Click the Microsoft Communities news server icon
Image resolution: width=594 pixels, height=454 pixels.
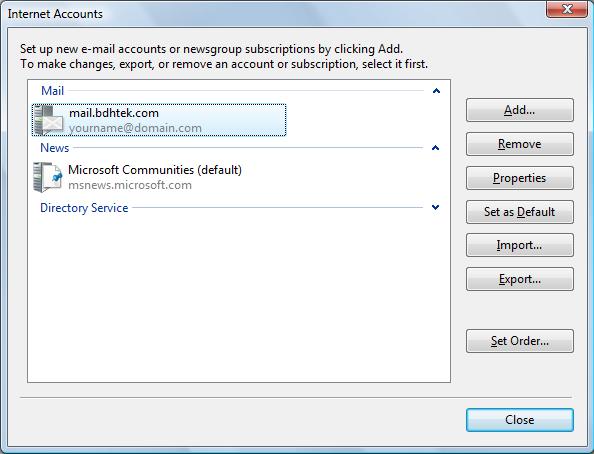tap(47, 177)
